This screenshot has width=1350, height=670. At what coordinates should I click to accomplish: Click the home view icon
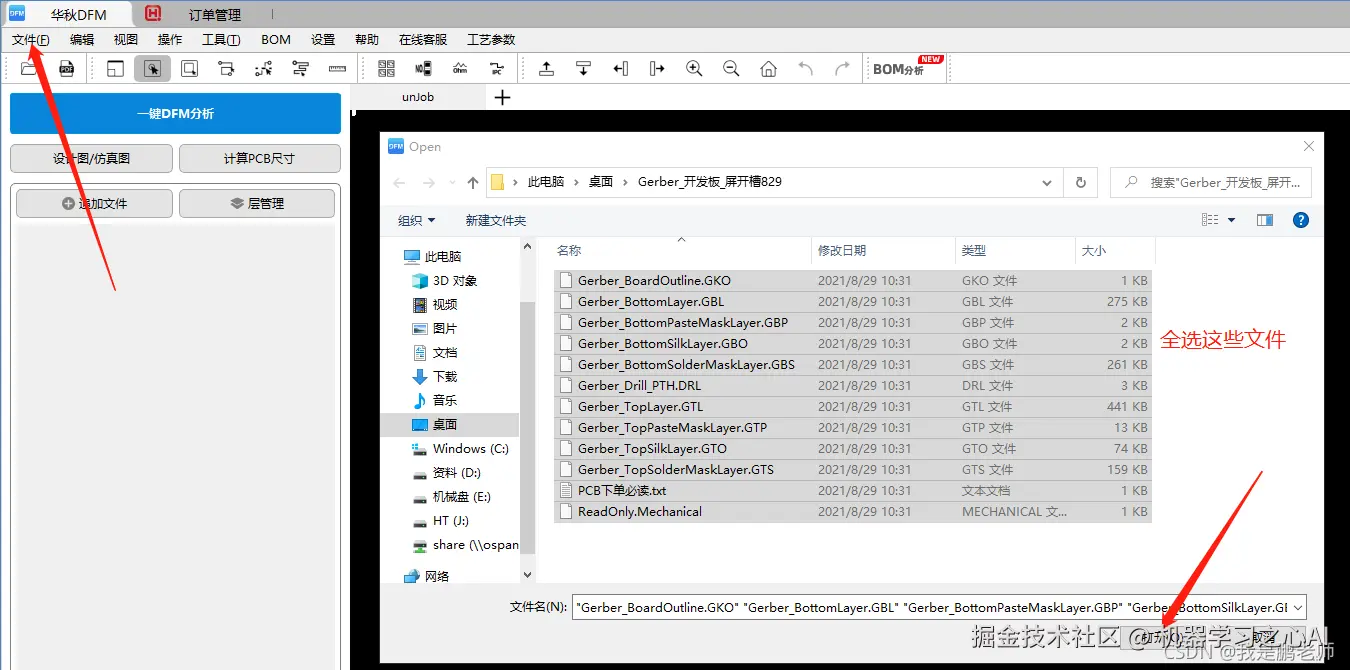tap(768, 69)
